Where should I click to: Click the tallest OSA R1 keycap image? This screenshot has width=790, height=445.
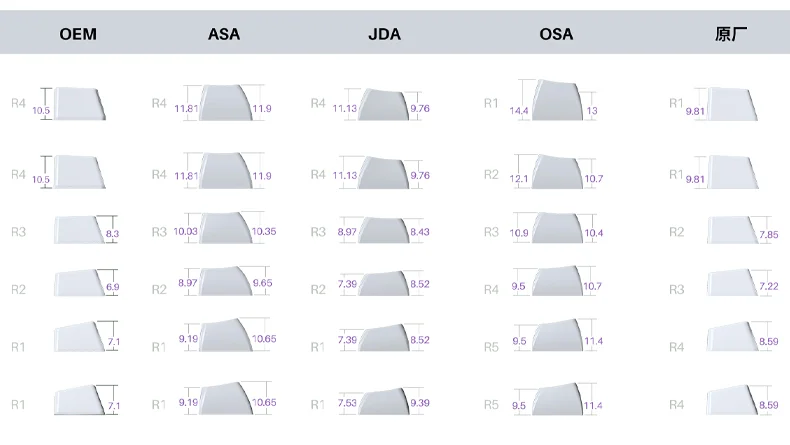pos(557,102)
